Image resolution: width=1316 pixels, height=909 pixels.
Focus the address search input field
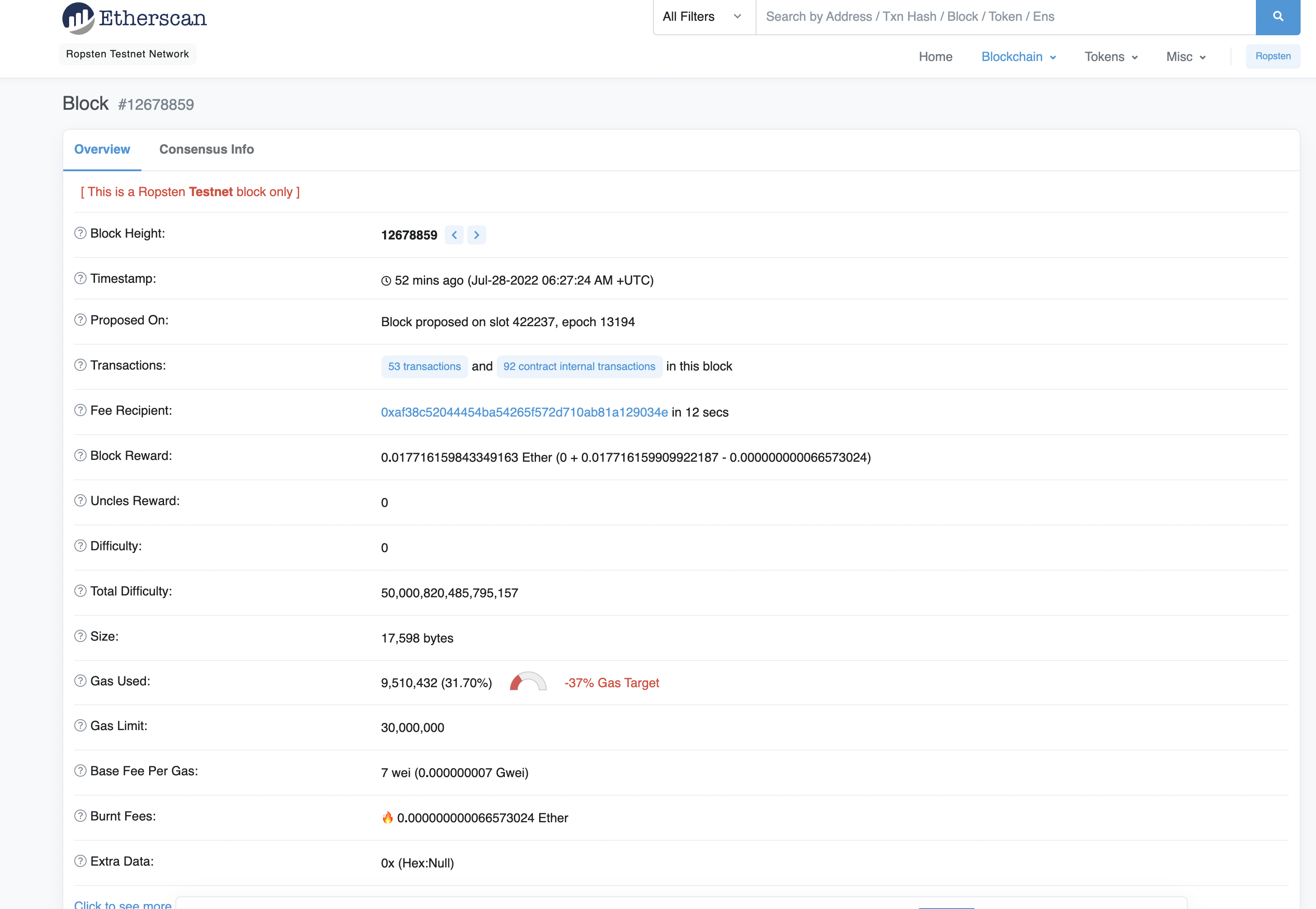1006,17
